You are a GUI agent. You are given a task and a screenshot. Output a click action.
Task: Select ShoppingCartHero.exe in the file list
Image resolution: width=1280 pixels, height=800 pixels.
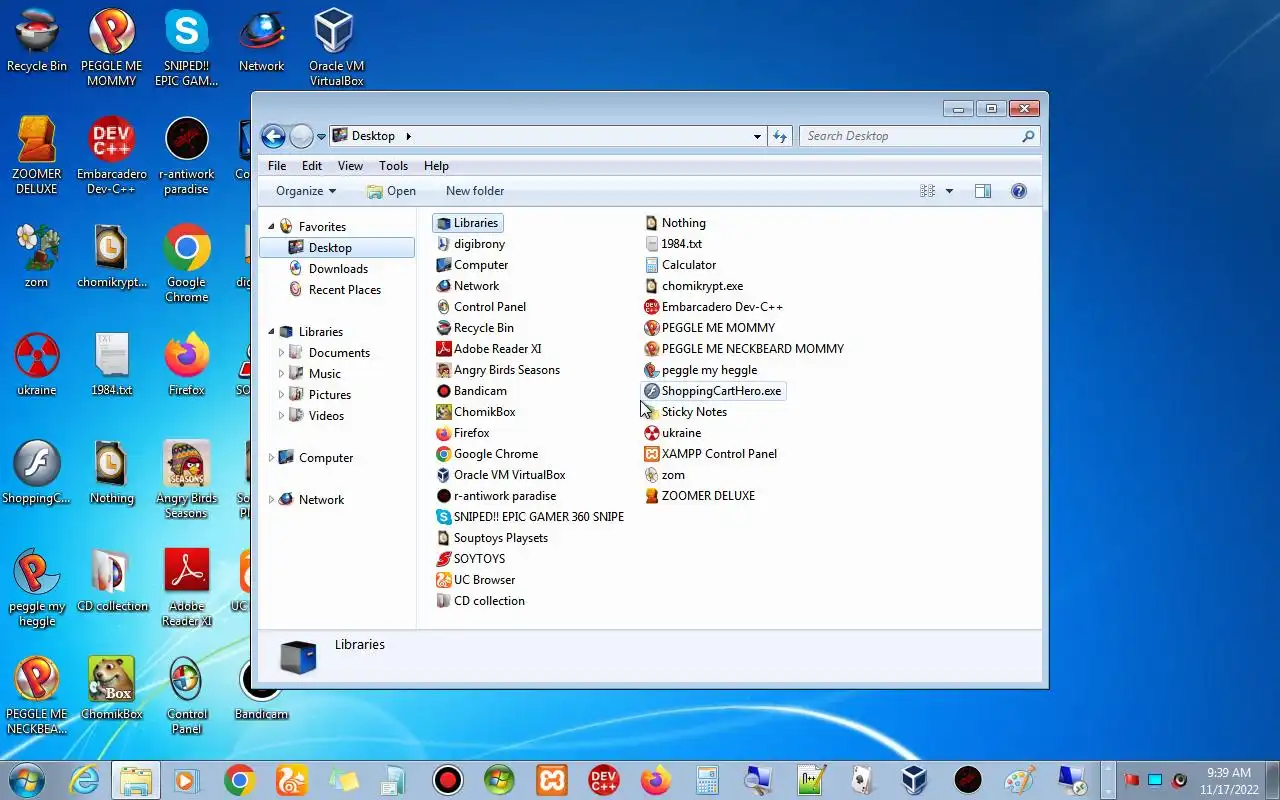click(x=713, y=391)
